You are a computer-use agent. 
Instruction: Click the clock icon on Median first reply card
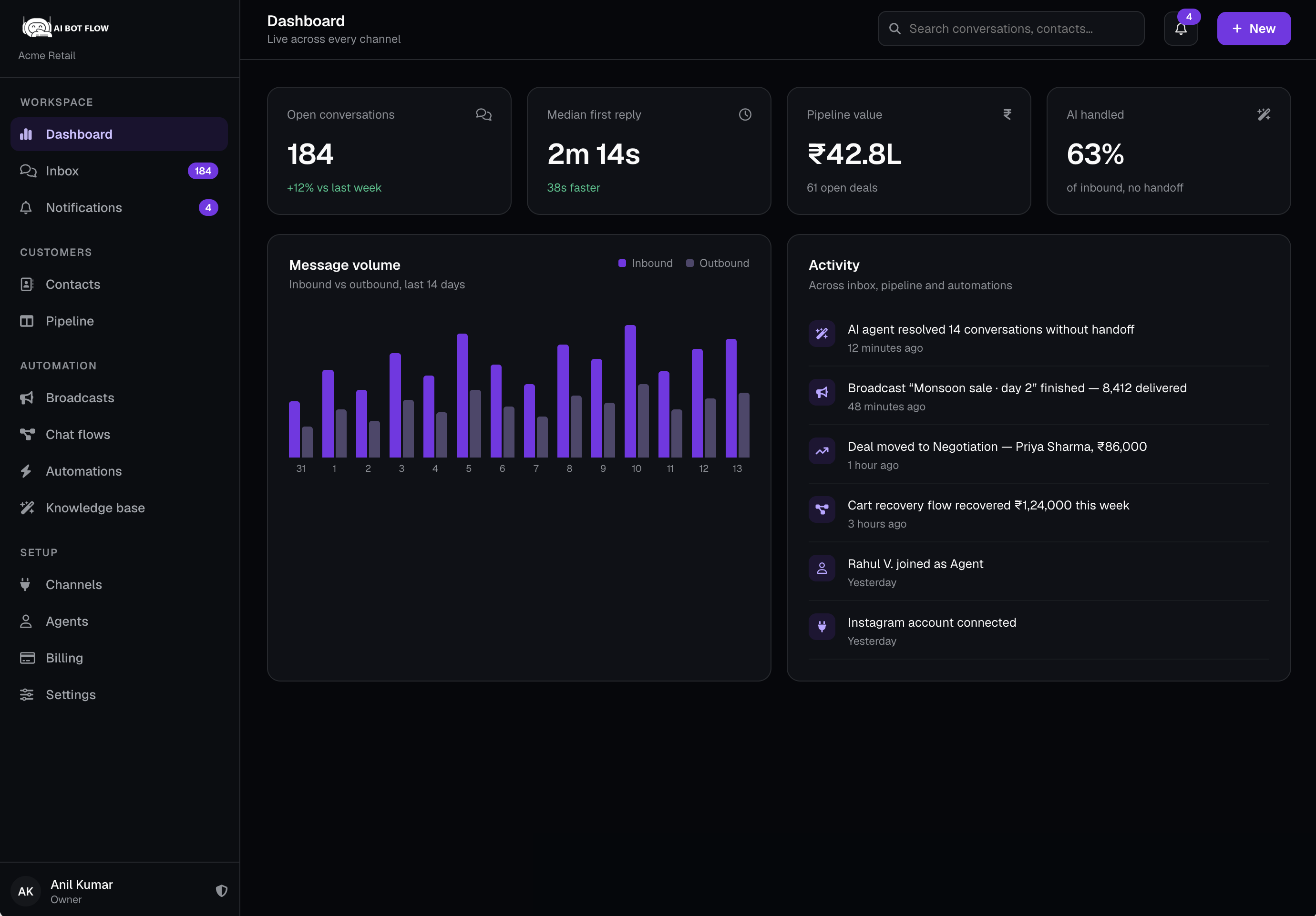[x=745, y=114]
